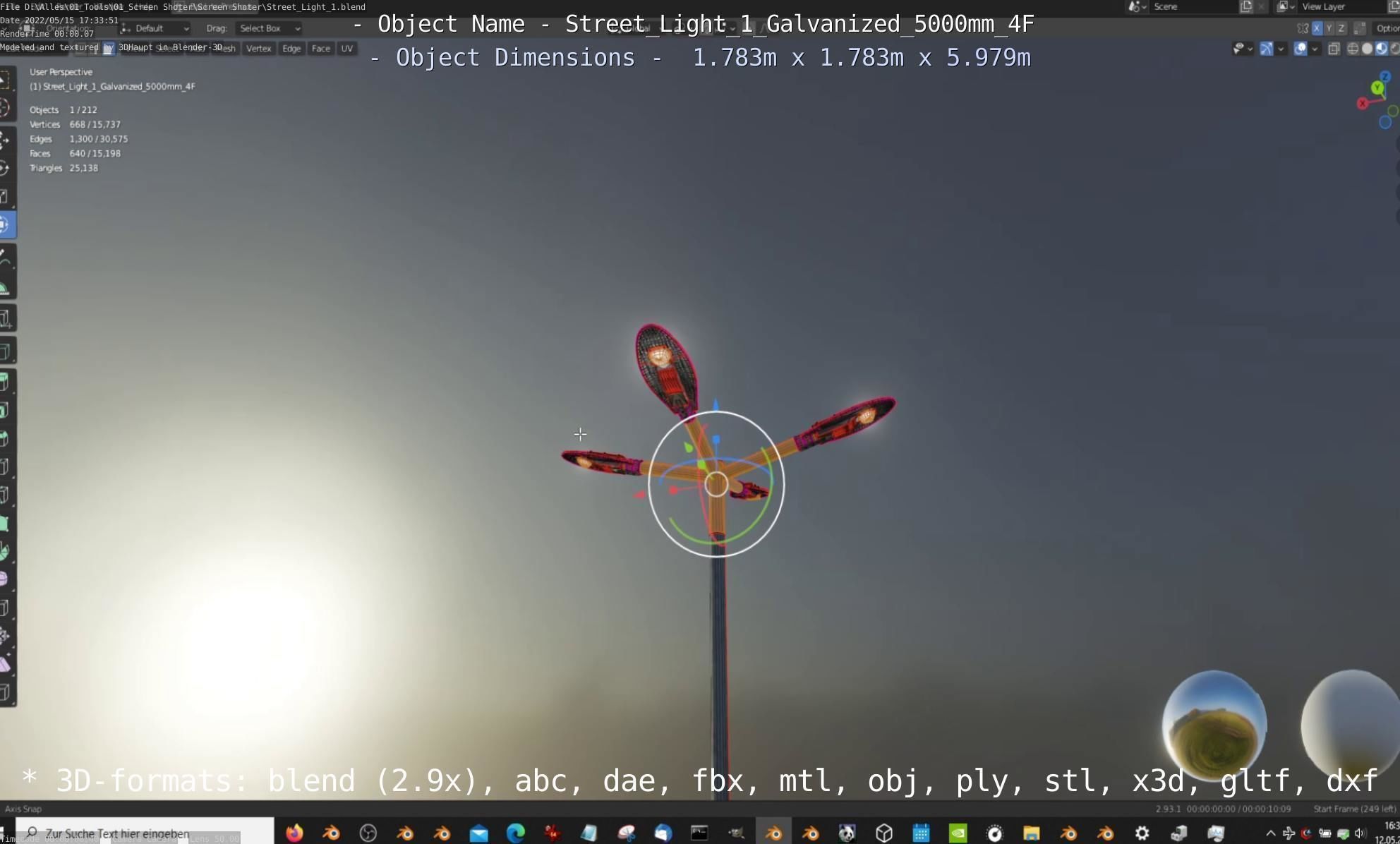The height and width of the screenshot is (844, 1400).
Task: Open OBS Studio from the taskbar
Action: (x=368, y=833)
